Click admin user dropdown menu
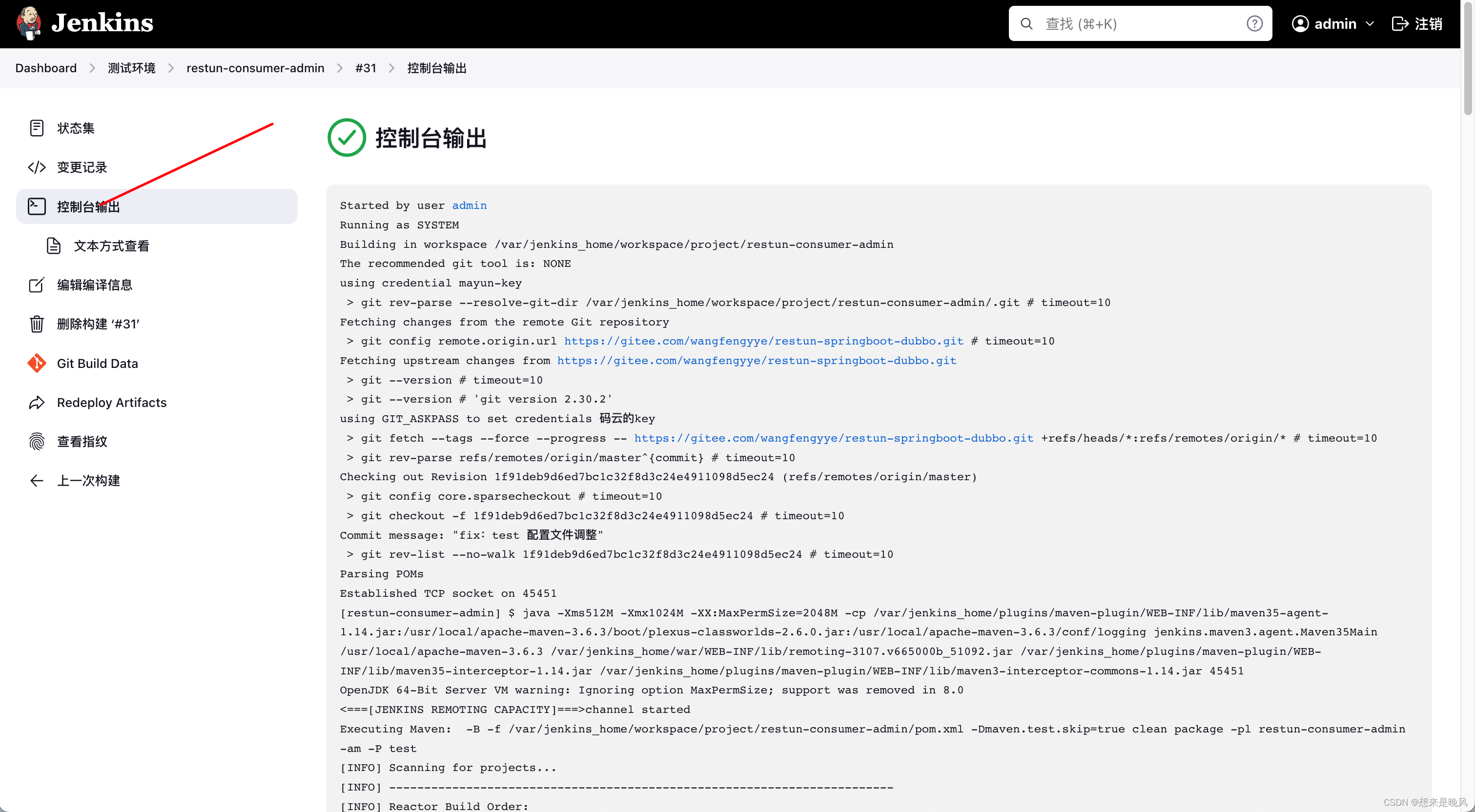Image resolution: width=1475 pixels, height=812 pixels. (x=1335, y=23)
